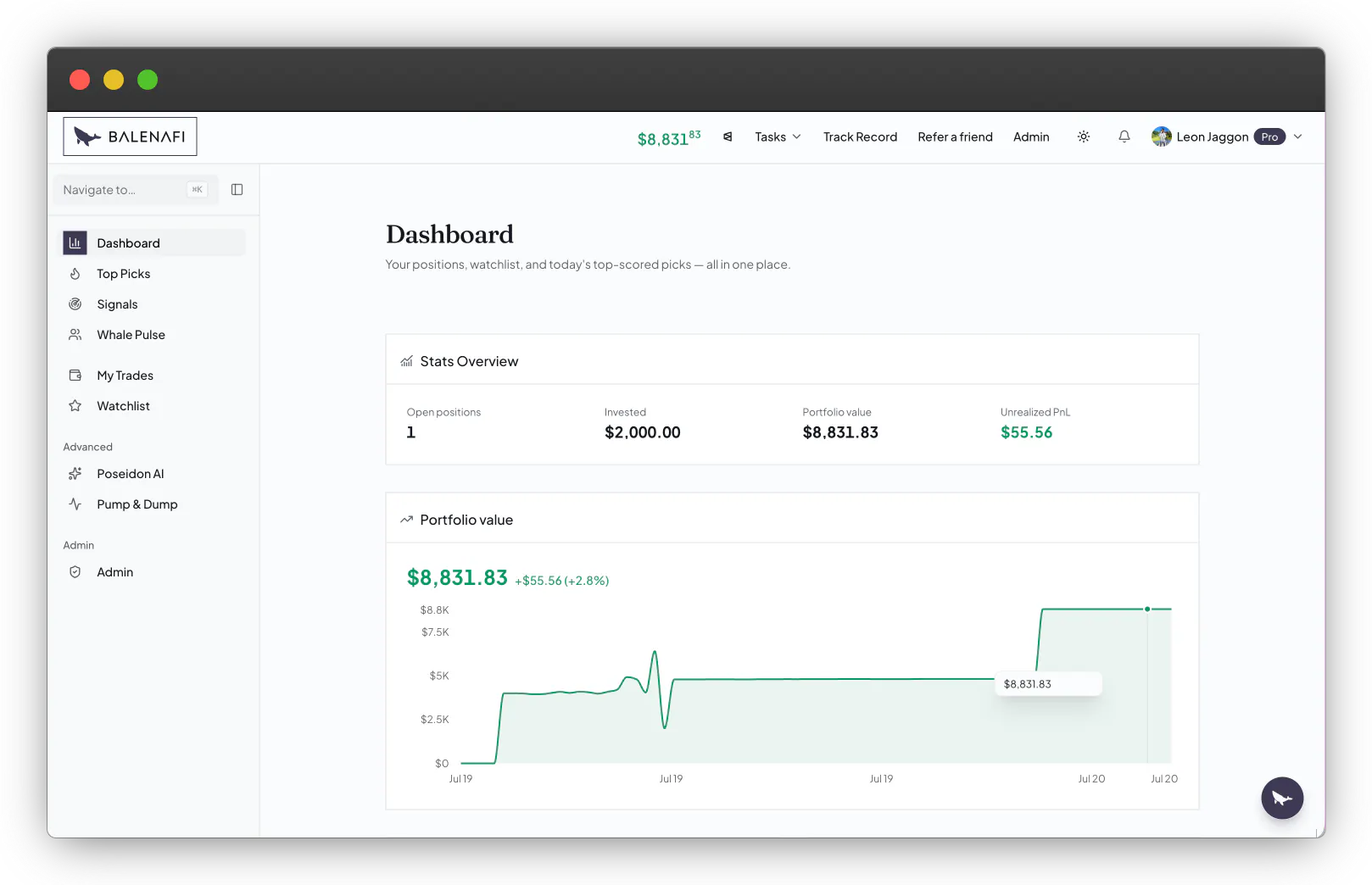Open the user menu chevron beside Pro badge
Screen dimensions: 1372x885
(1297, 136)
